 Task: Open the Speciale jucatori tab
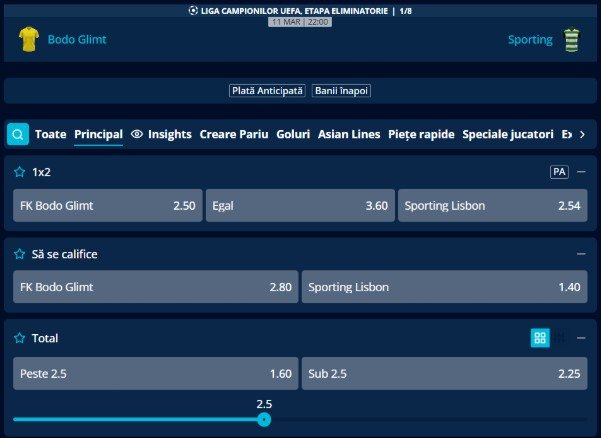(x=508, y=134)
